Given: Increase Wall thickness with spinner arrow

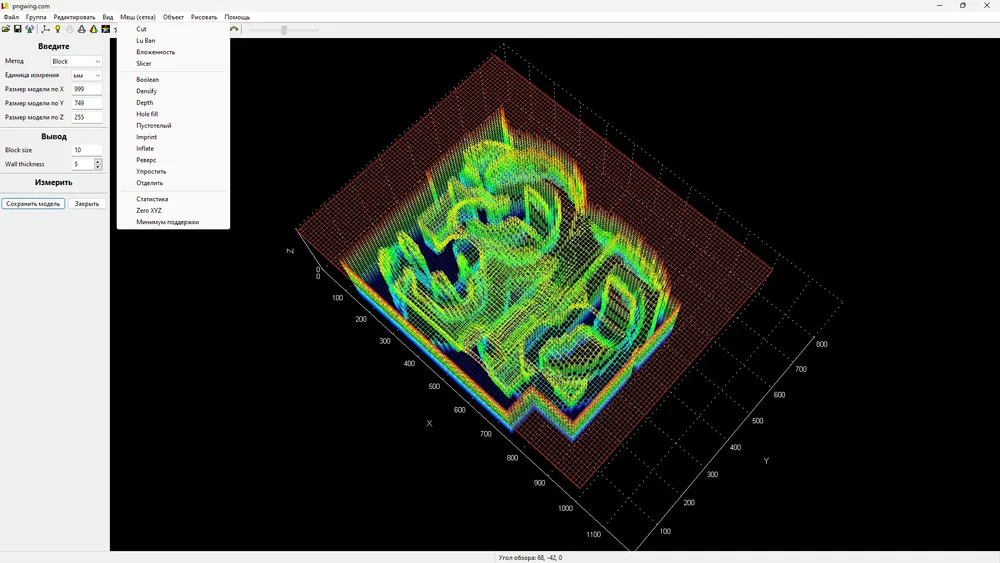Looking at the screenshot, I should pyautogui.click(x=98, y=161).
